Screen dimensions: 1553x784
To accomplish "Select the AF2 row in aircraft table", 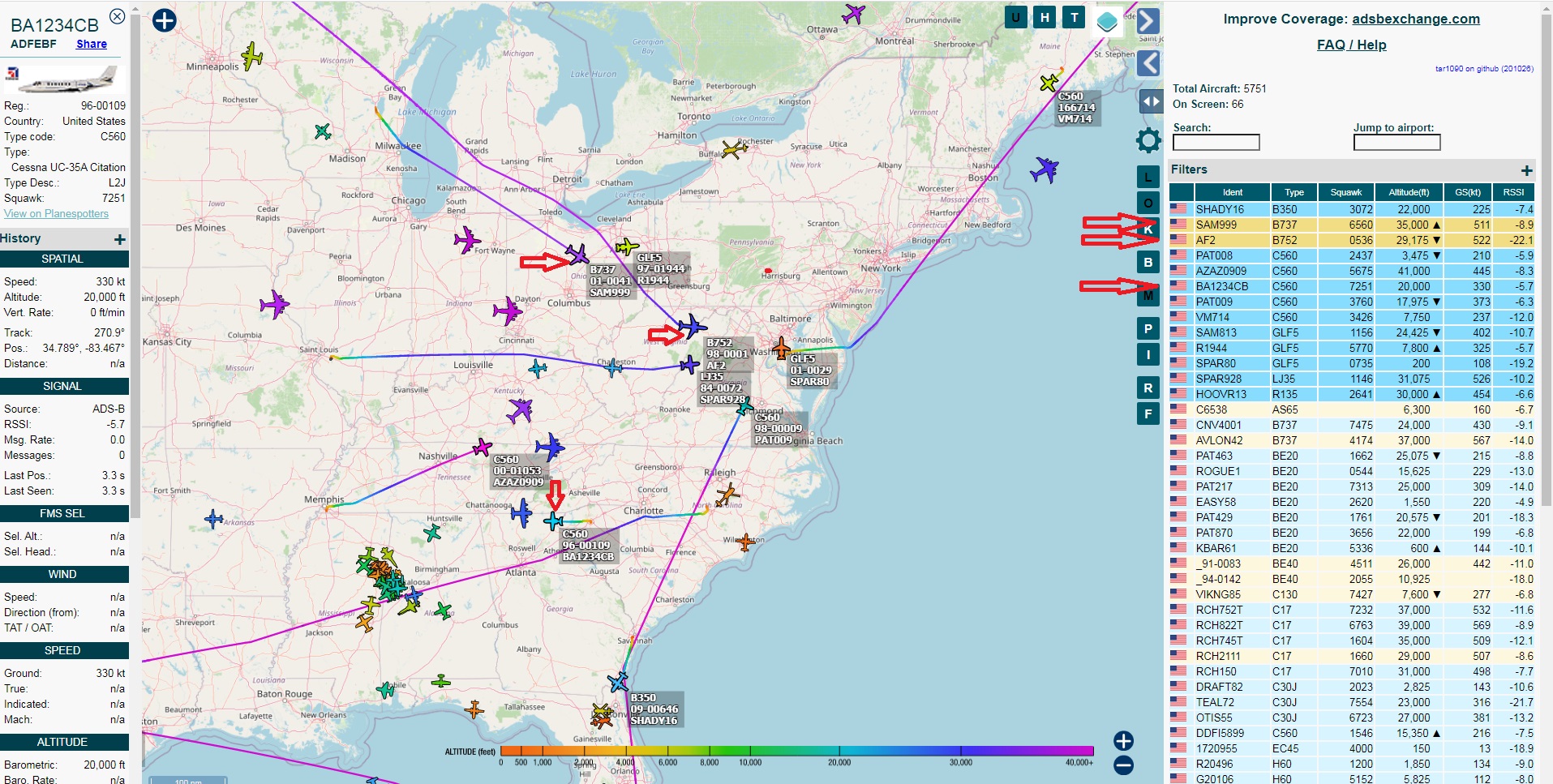I will coord(1351,240).
